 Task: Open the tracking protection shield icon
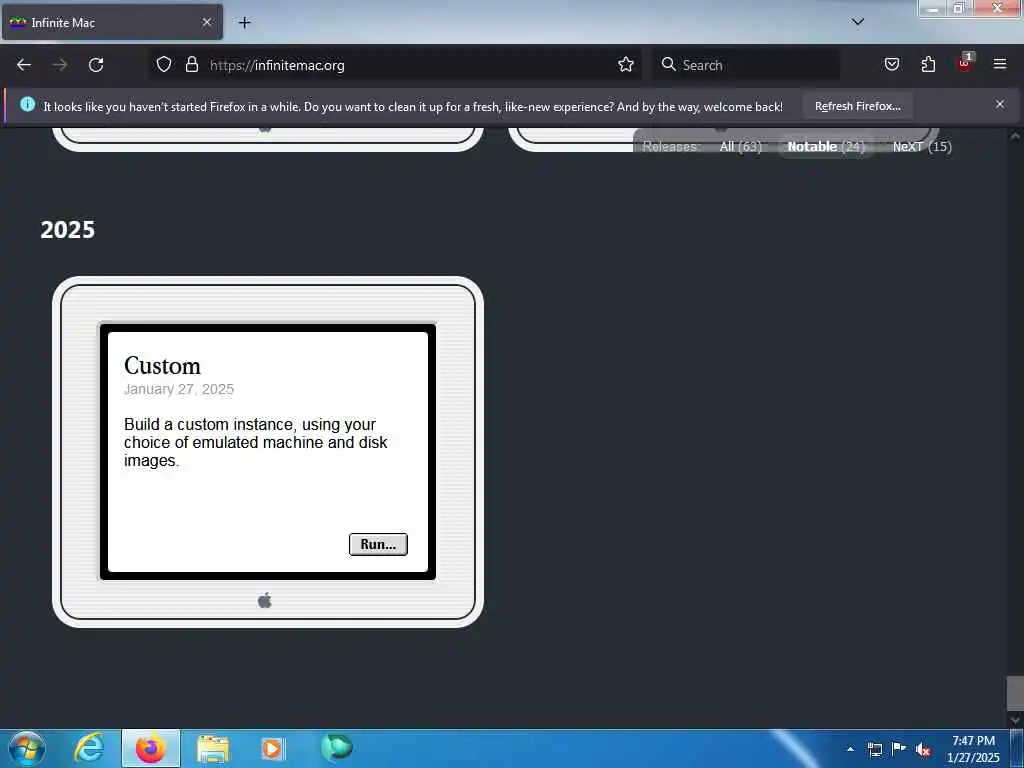coord(164,65)
